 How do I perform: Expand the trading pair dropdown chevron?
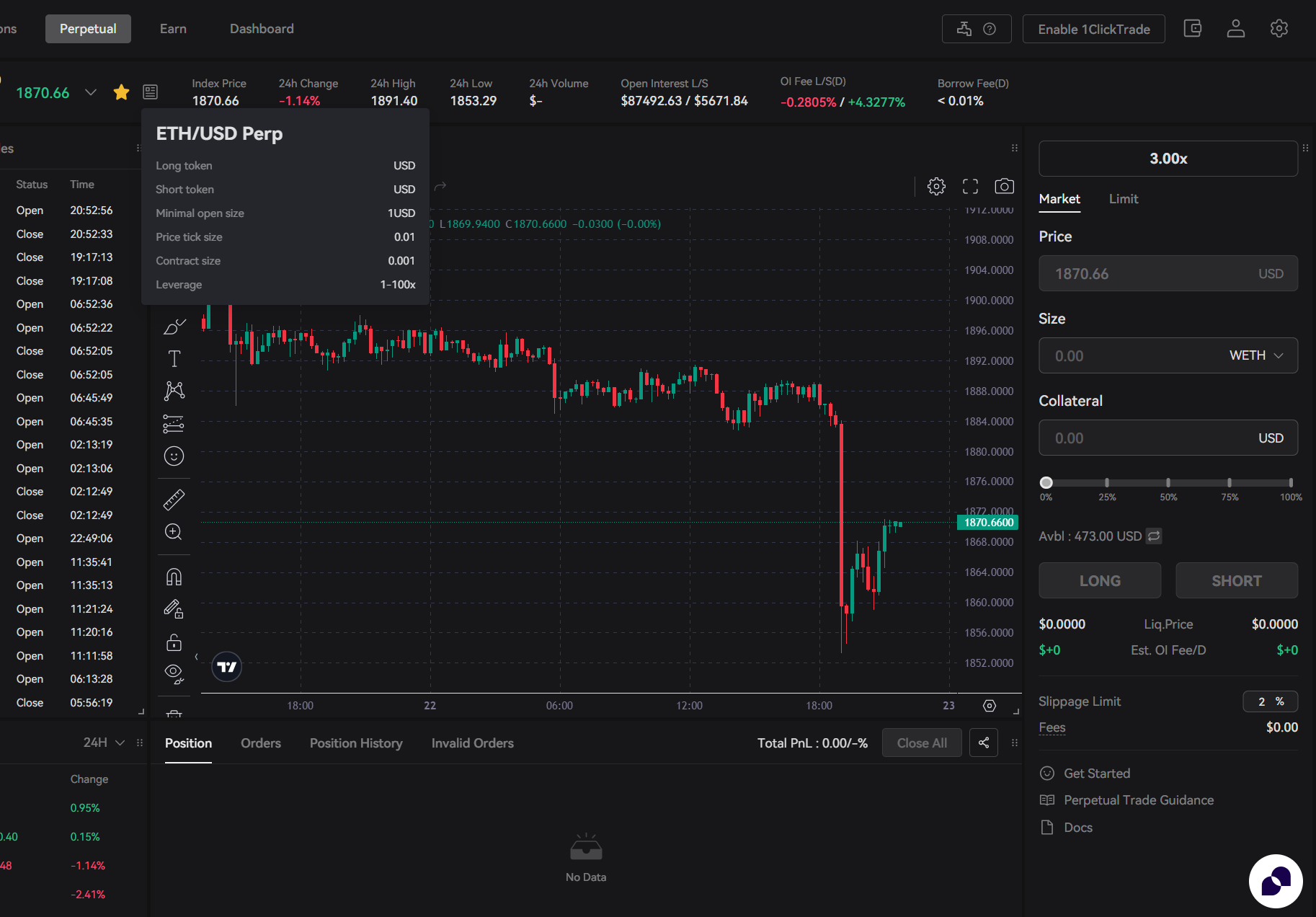pos(91,92)
